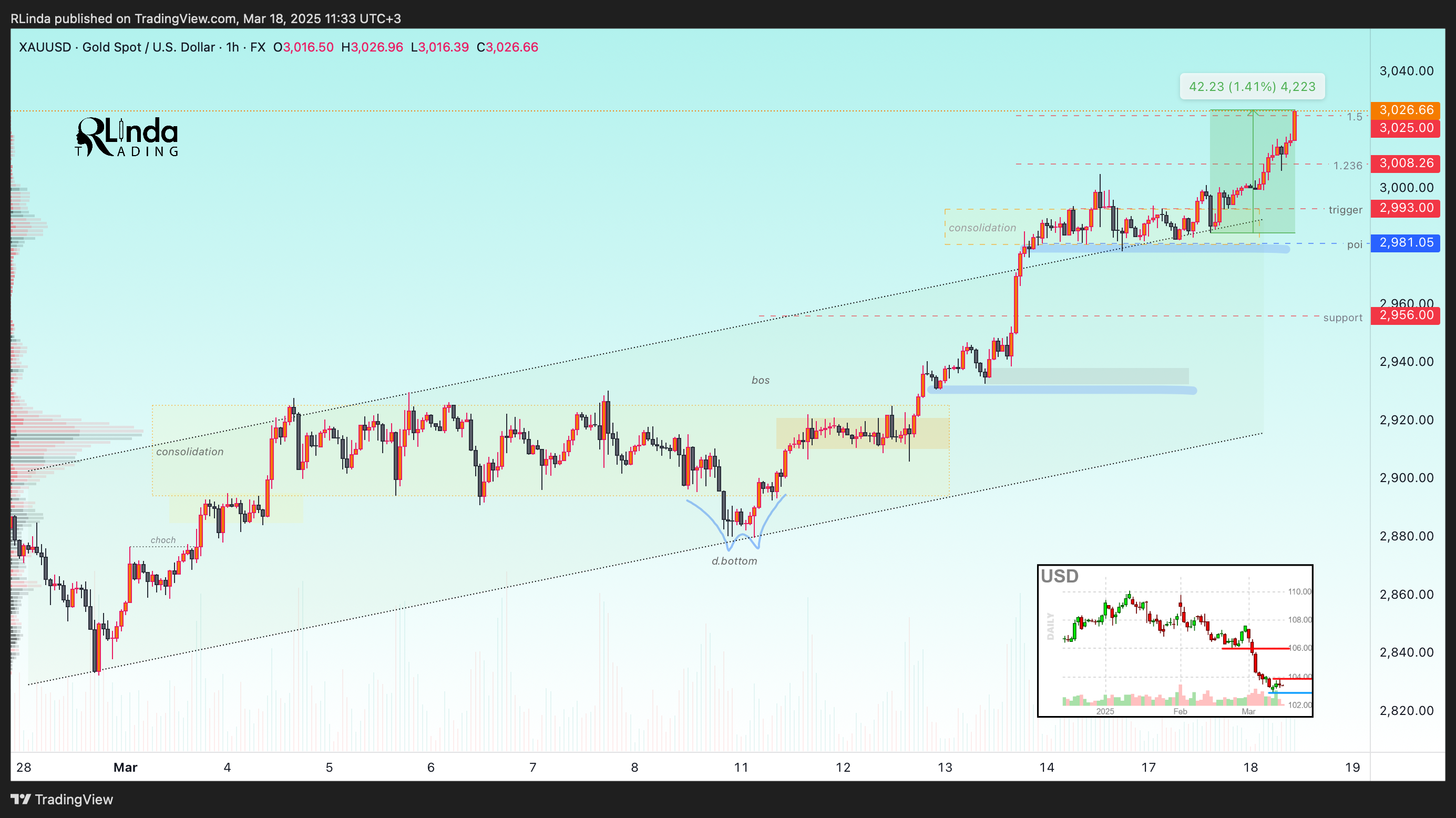Screen dimensions: 1456x818
Task: Click the XAUUSD Gold Spot symbol title
Action: point(142,47)
